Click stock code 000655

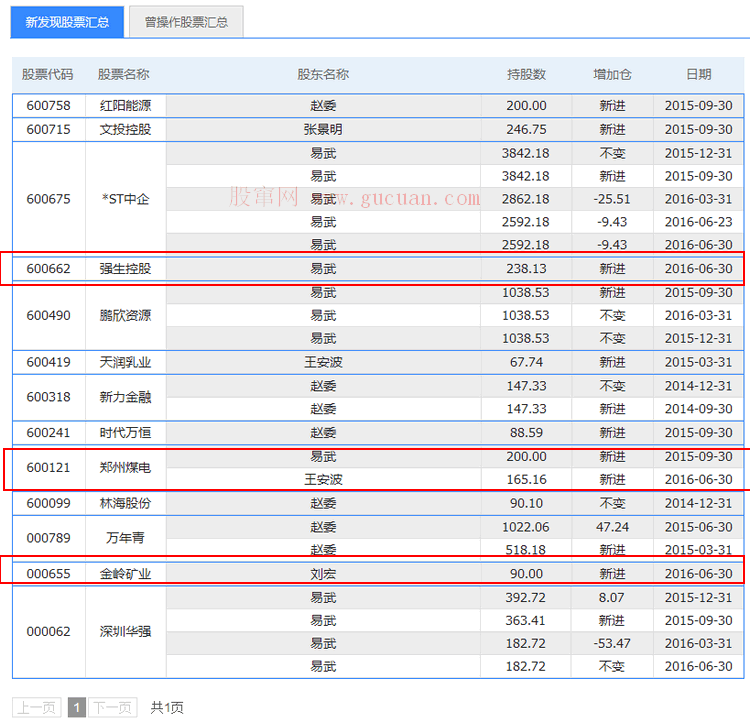[48, 574]
